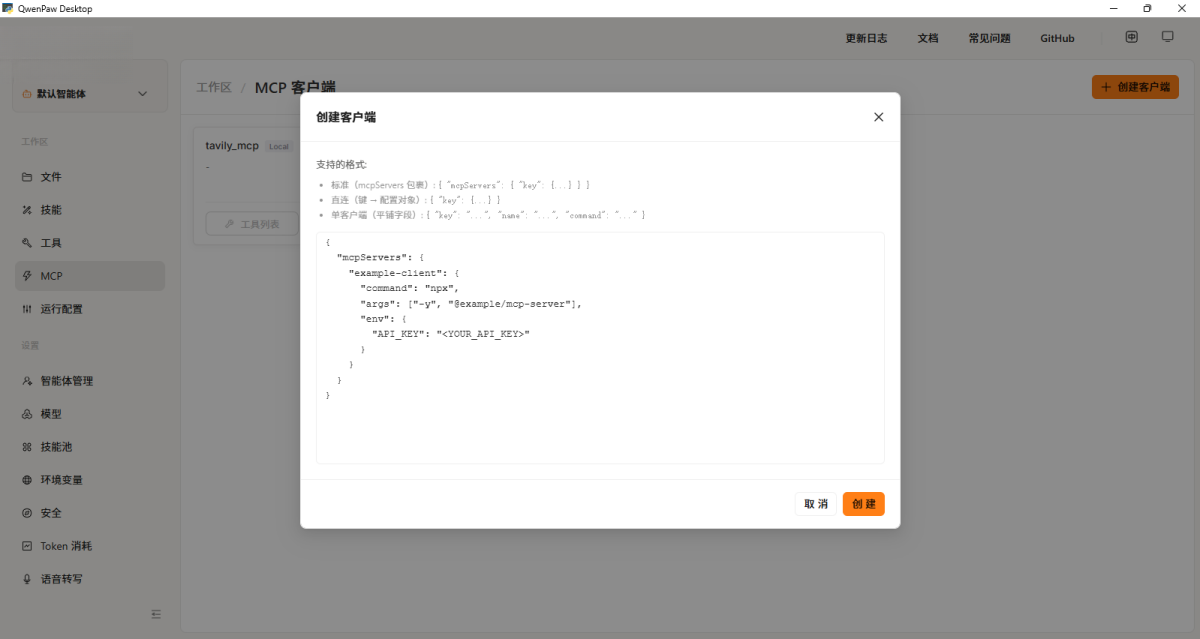Screen dimensions: 1200x639
Task: Click the wand icon beside 技能
Action: click(x=27, y=210)
